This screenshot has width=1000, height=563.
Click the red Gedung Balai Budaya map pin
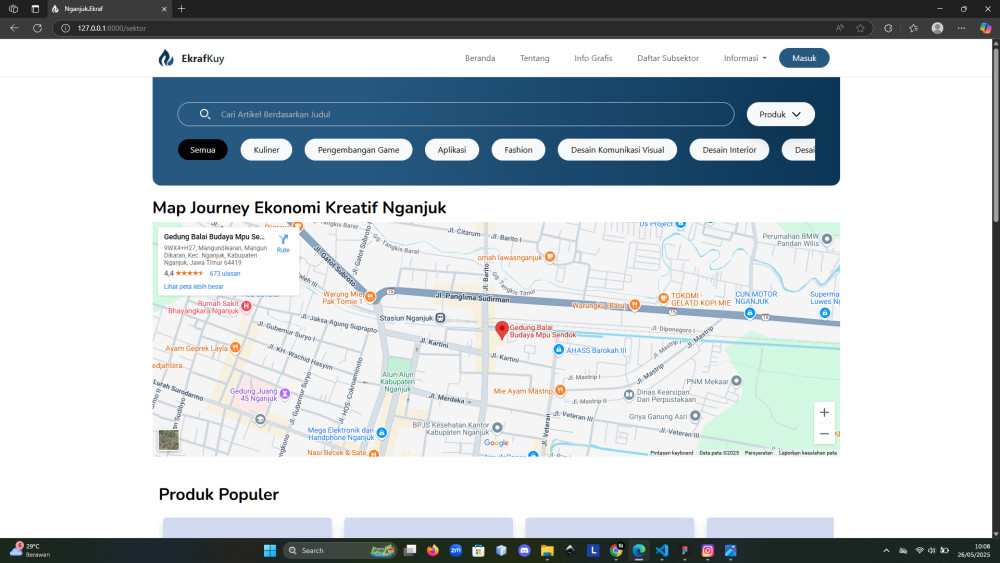[502, 330]
